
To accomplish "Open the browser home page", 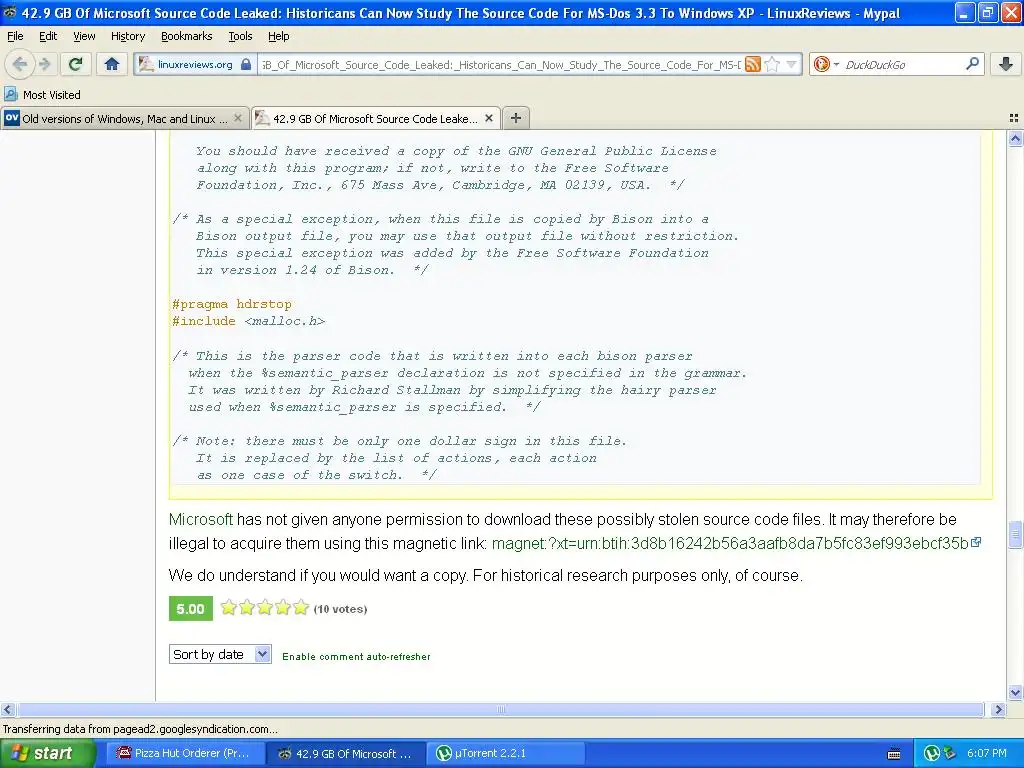I will coord(112,64).
